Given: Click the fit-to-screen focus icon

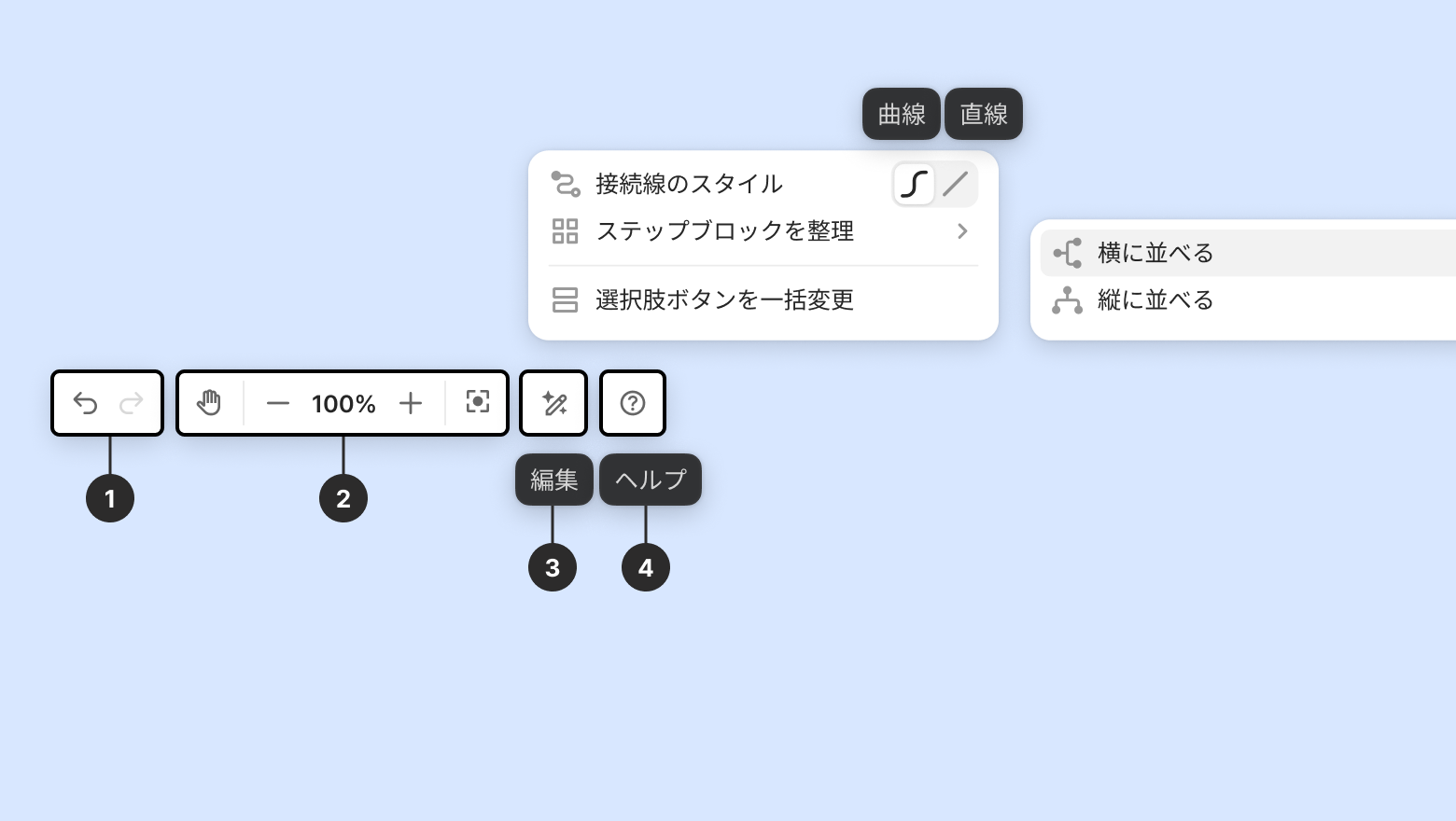Looking at the screenshot, I should pos(478,402).
